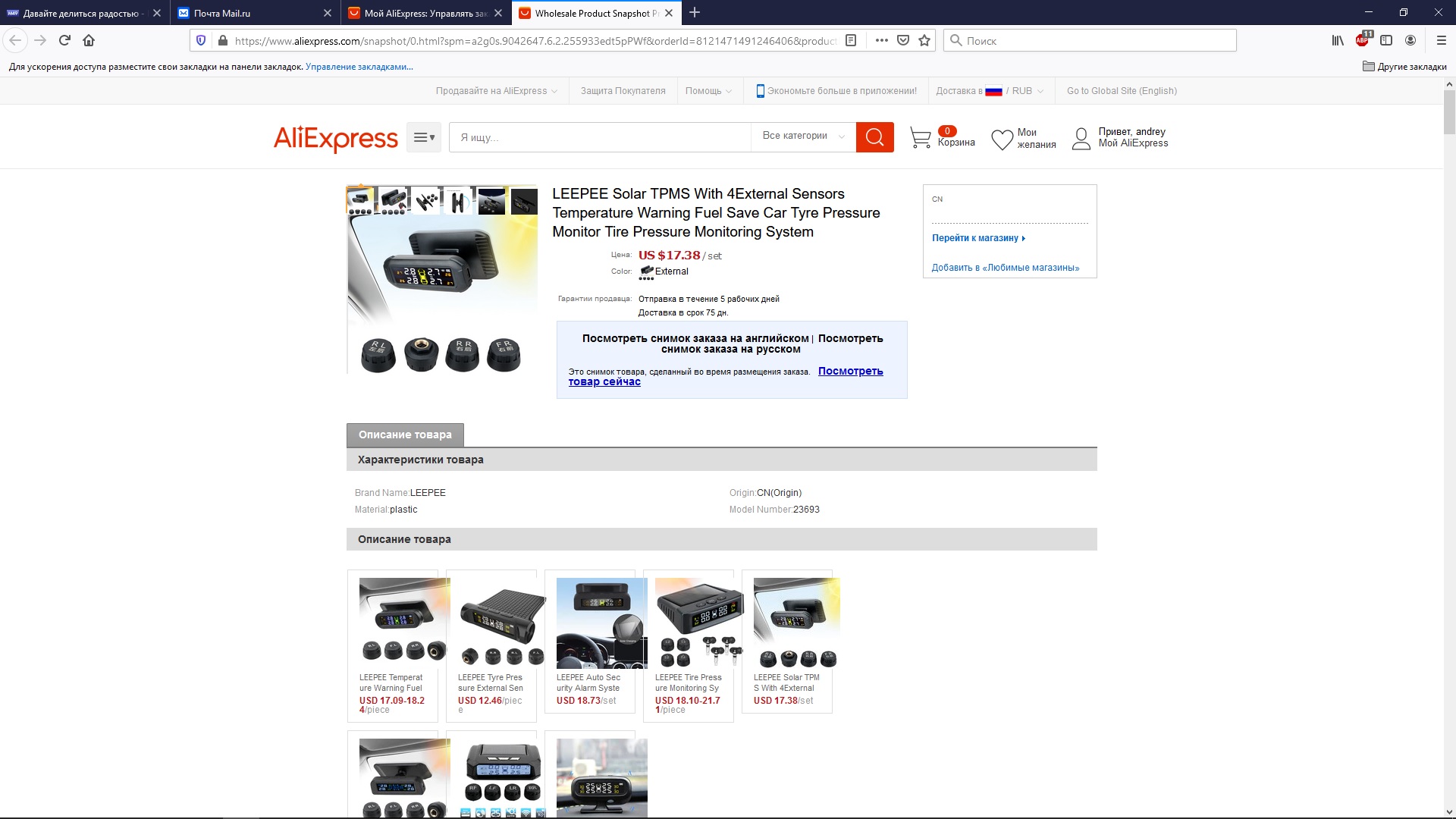Expand delivery country and RUB currency selector
Screen dimensions: 1456x819
(990, 91)
